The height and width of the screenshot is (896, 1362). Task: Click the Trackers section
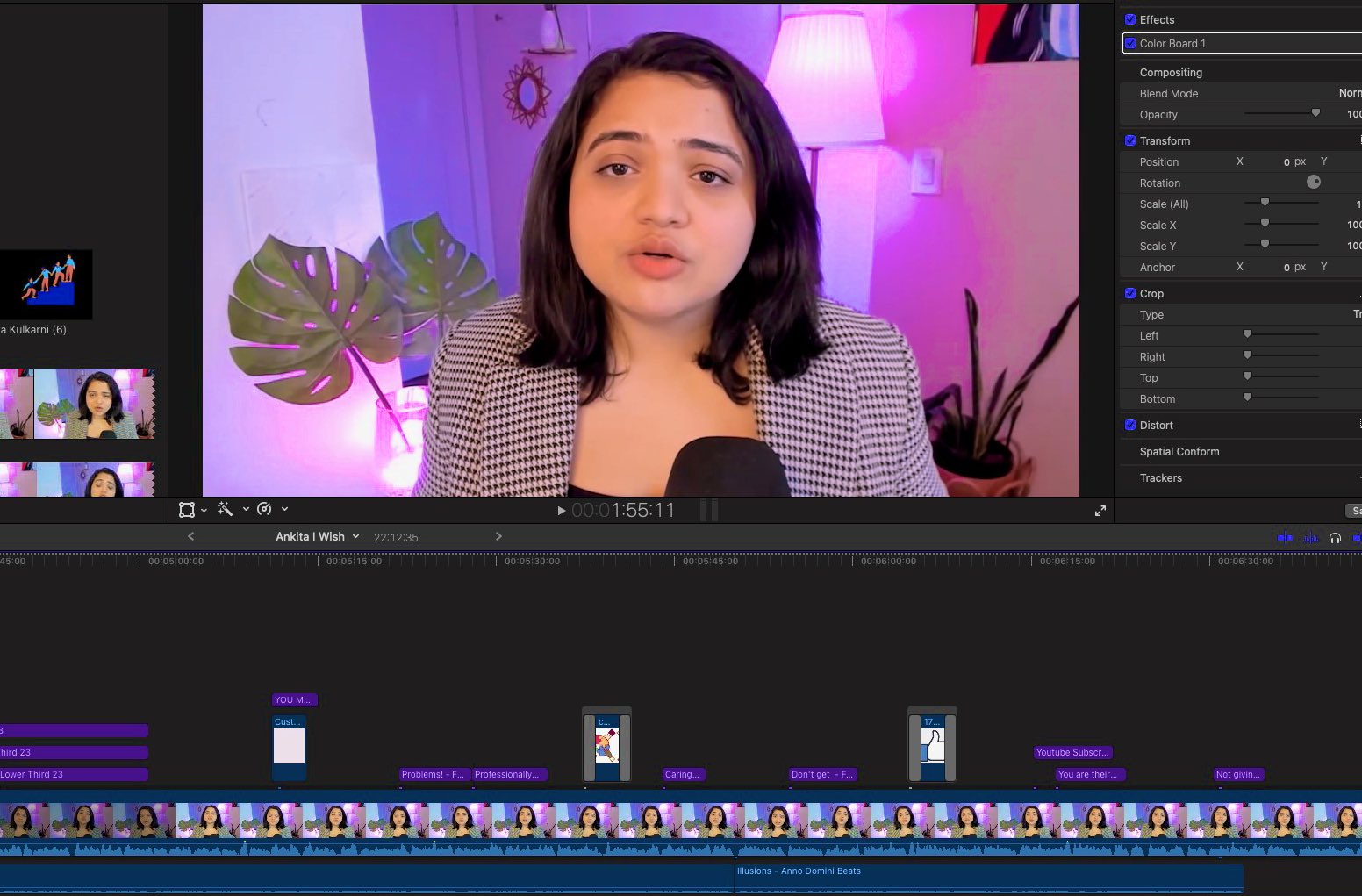(x=1160, y=477)
